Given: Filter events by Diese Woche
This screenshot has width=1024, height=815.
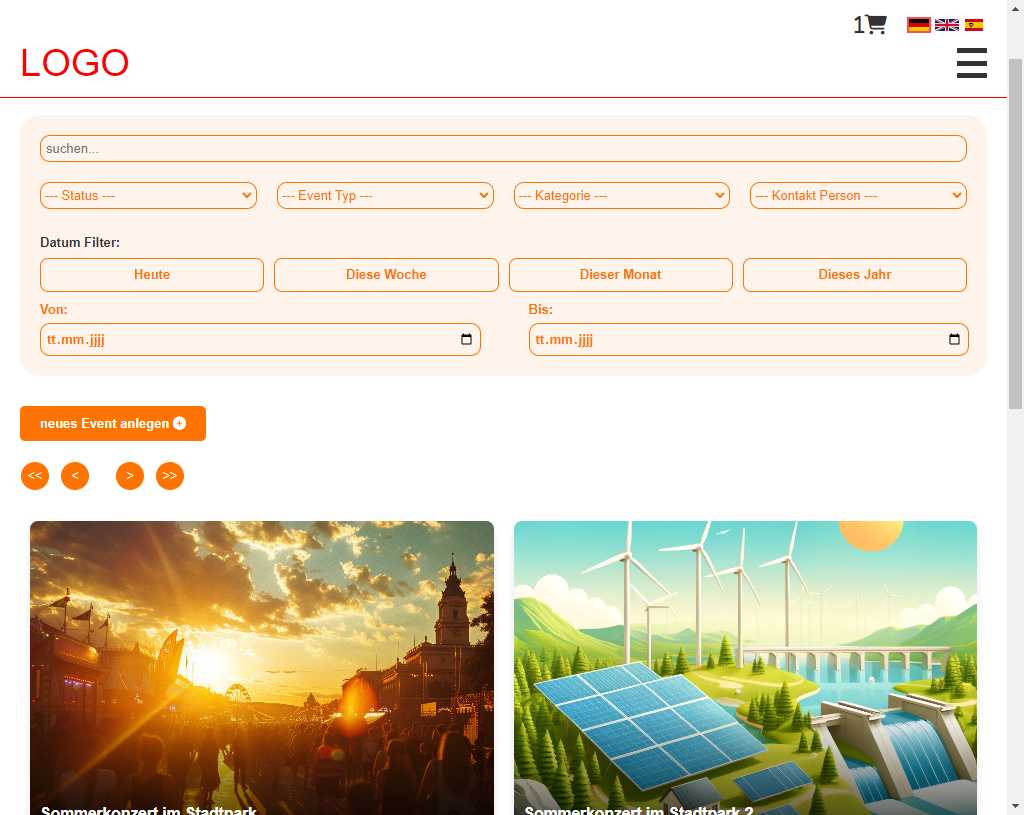Looking at the screenshot, I should point(386,275).
